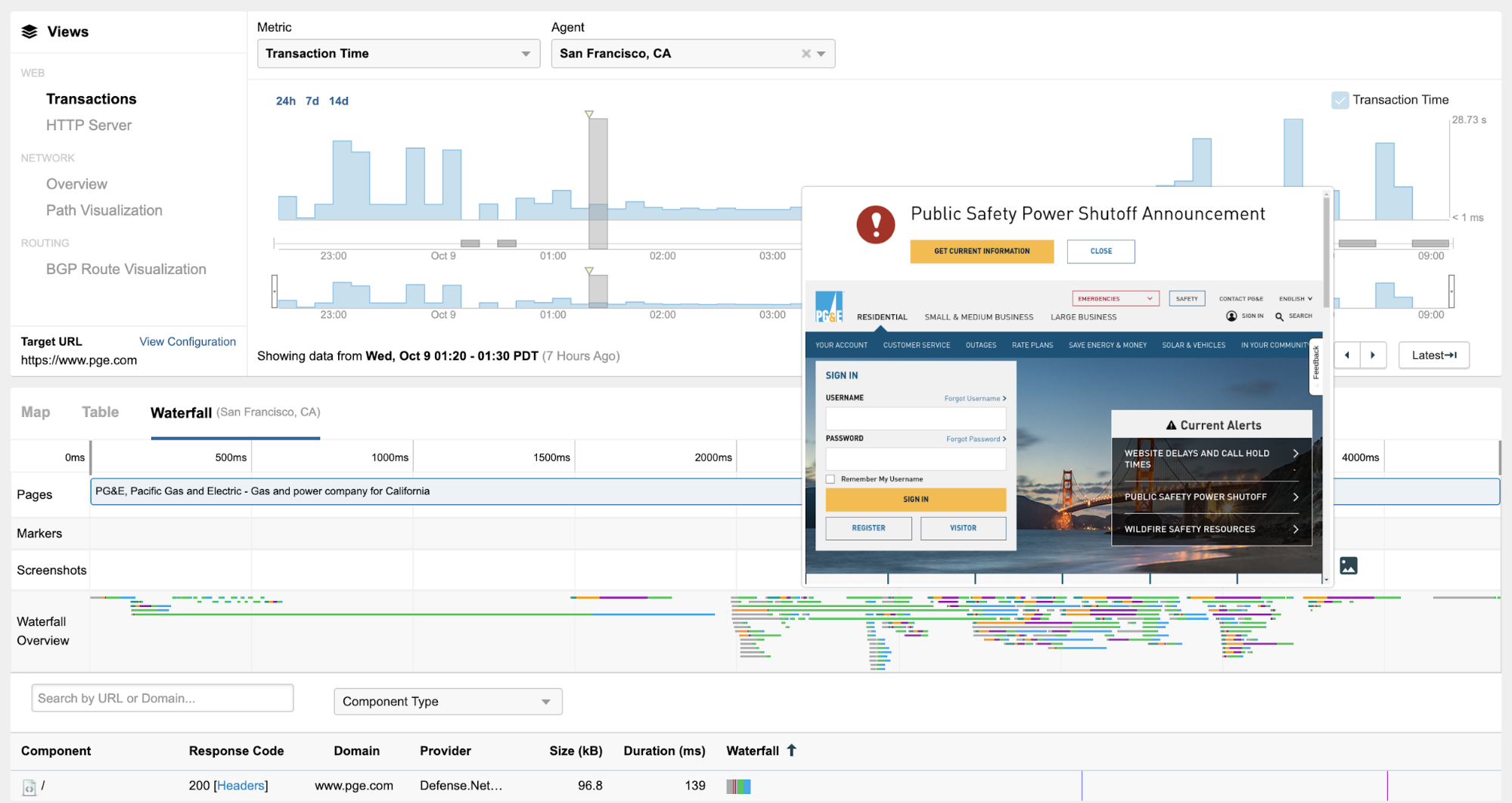The height and width of the screenshot is (803, 1512).
Task: Click the root component file icon
Action: [29, 787]
